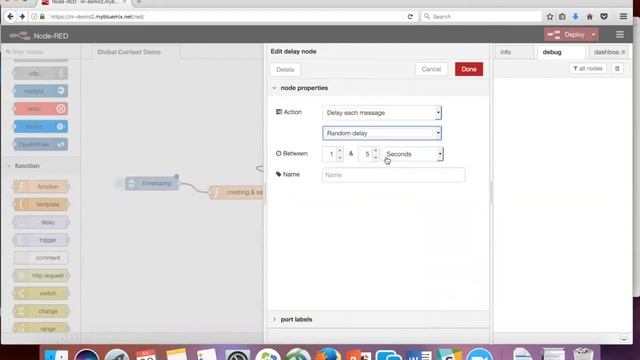Go forward in the browser
Image resolution: width=640 pixels, height=360 pixels.
pyautogui.click(x=22, y=16)
